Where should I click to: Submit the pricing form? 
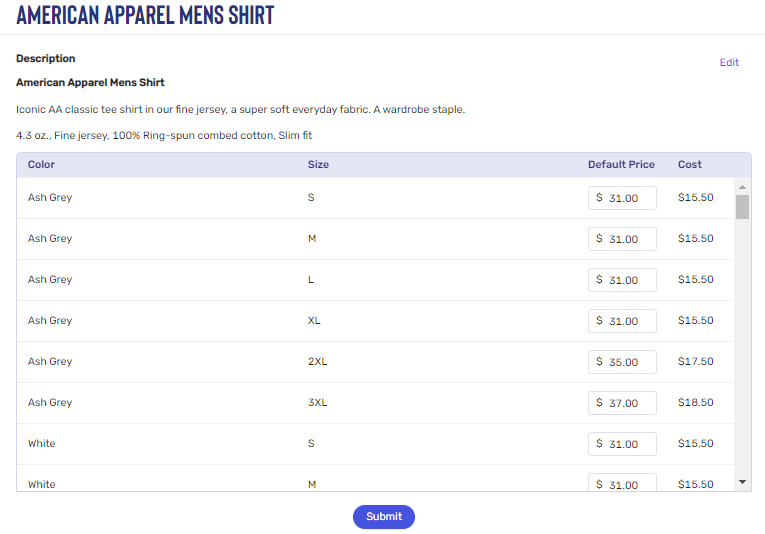tap(383, 516)
